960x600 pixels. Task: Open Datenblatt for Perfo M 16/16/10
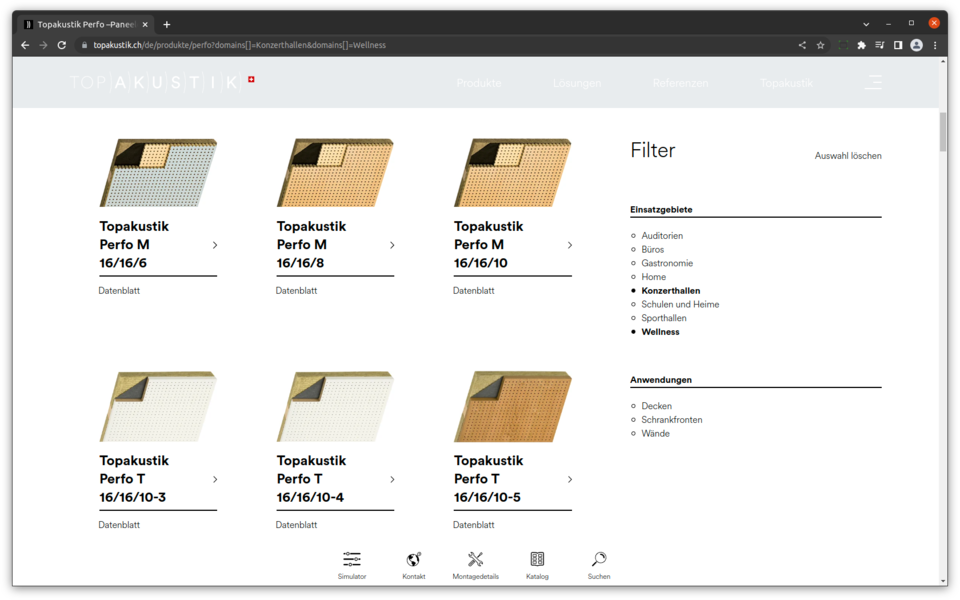click(x=474, y=291)
